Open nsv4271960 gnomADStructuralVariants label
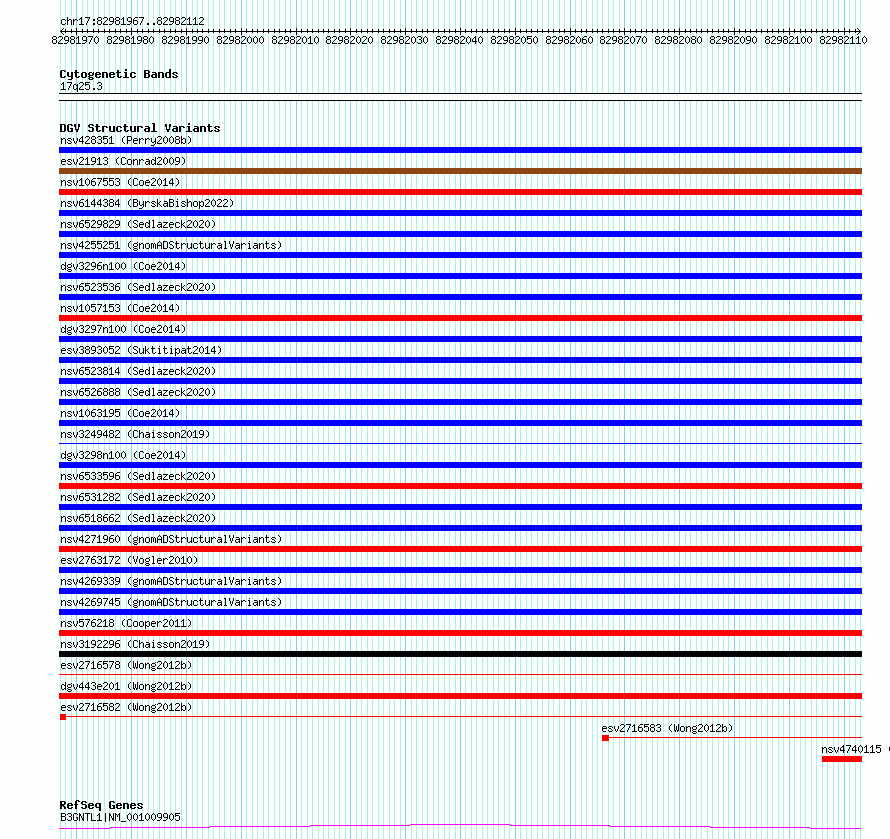Screen dimensions: 890x839 click(x=171, y=539)
